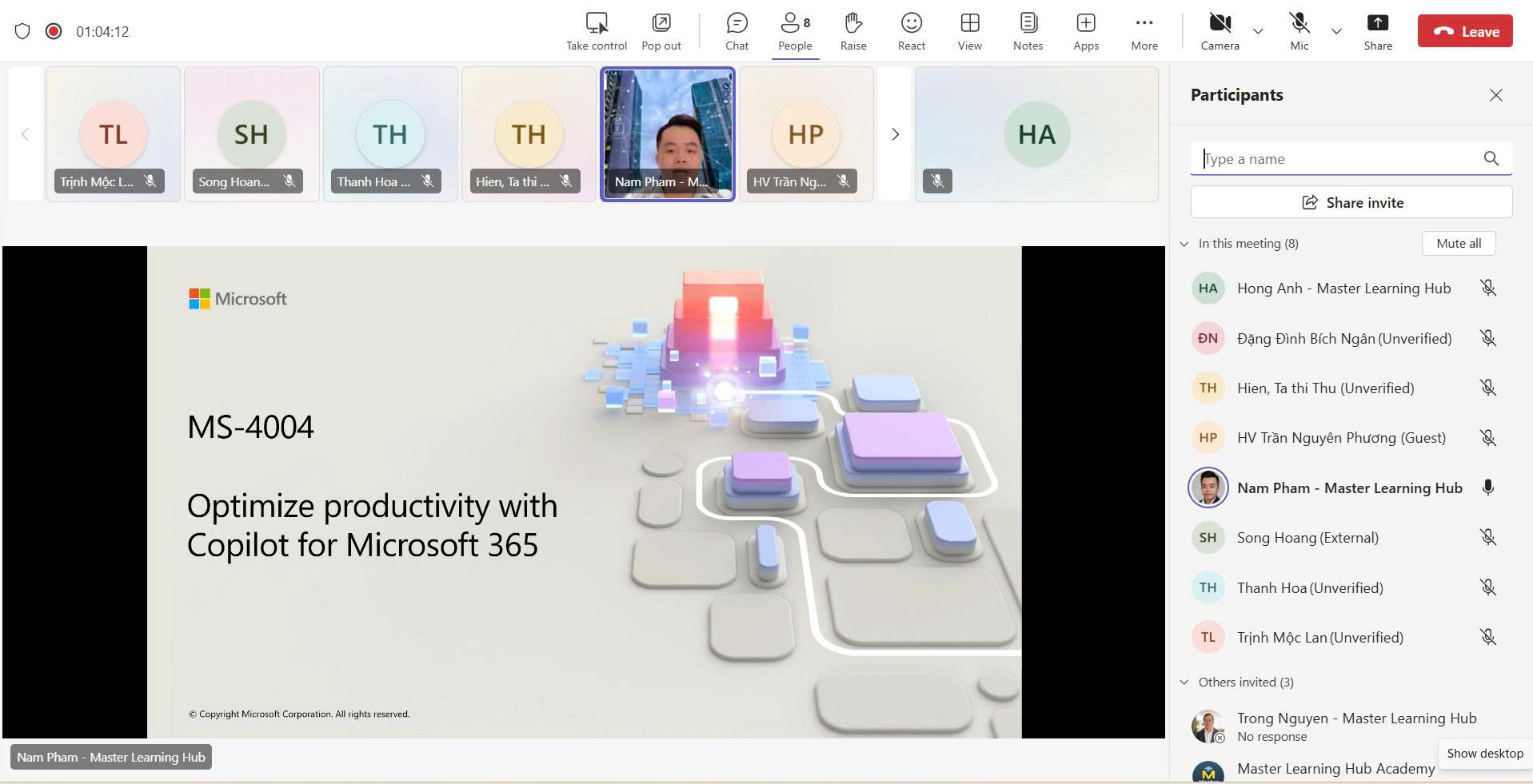This screenshot has width=1533, height=784.
Task: Click the mic icon for Song Hoang
Action: 1488,538
